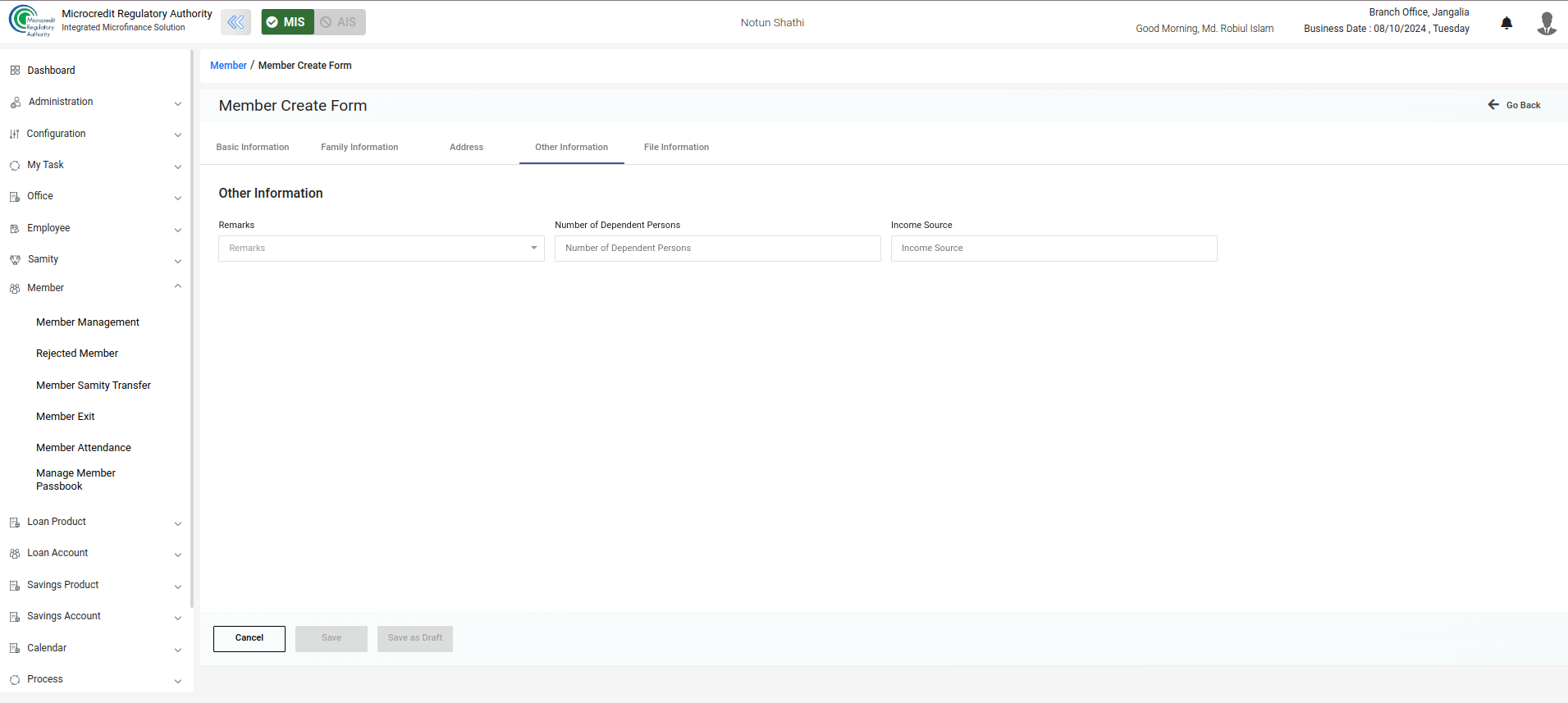Expand the Loan Account chevron

178,555
